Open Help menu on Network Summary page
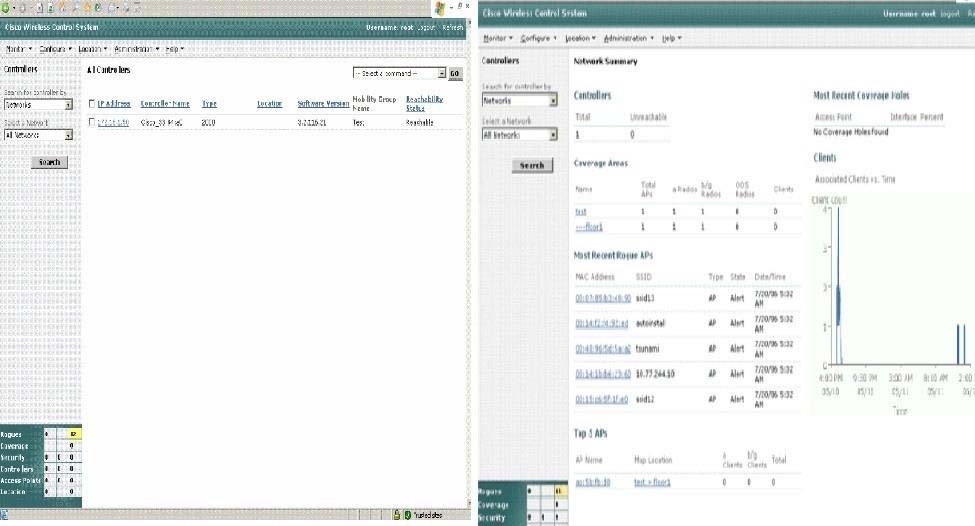Viewport: 975px width, 526px height. coord(672,39)
